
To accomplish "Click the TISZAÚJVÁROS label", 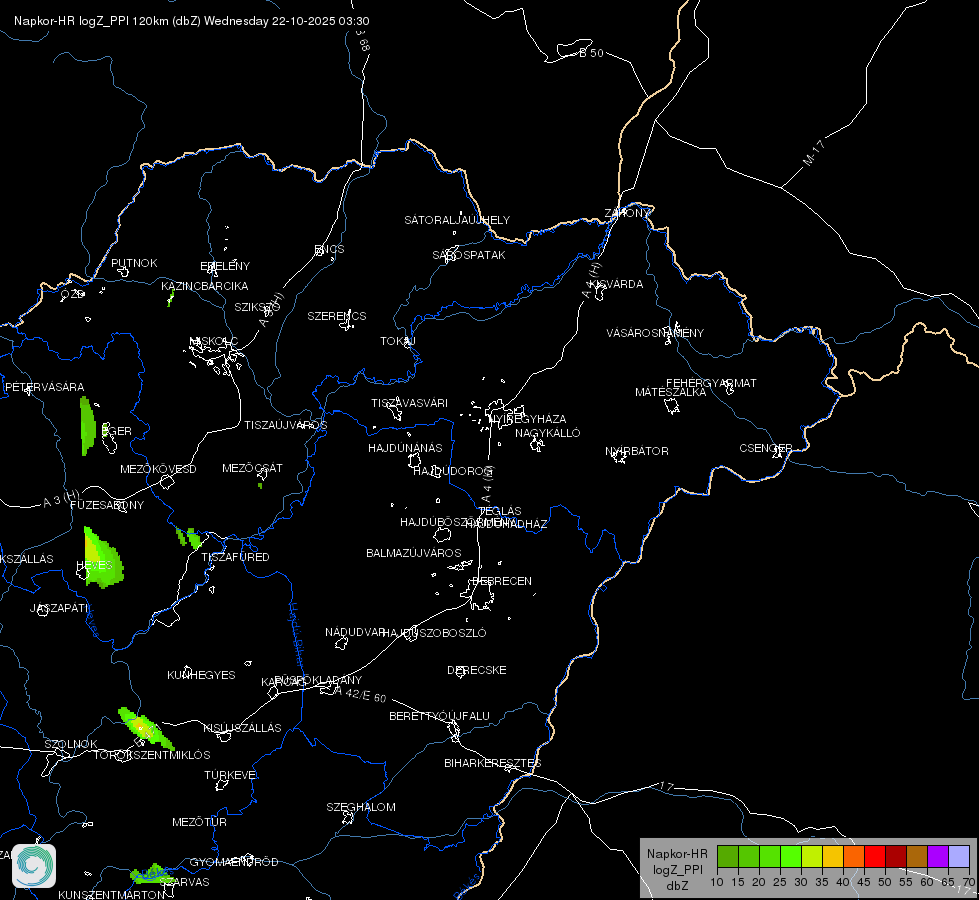I will click(285, 425).
